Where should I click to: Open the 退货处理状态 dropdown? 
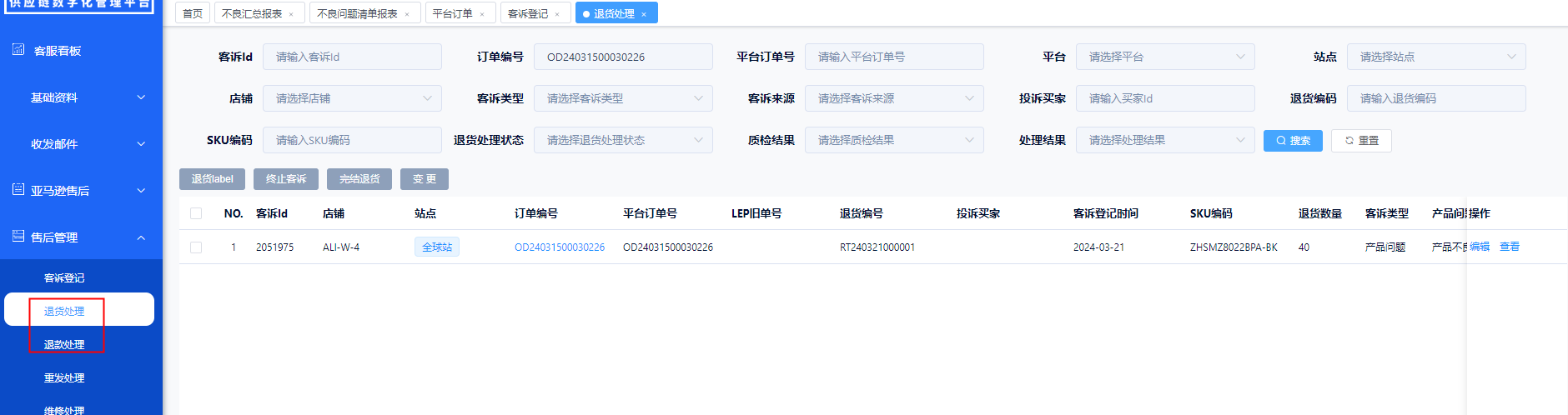623,140
